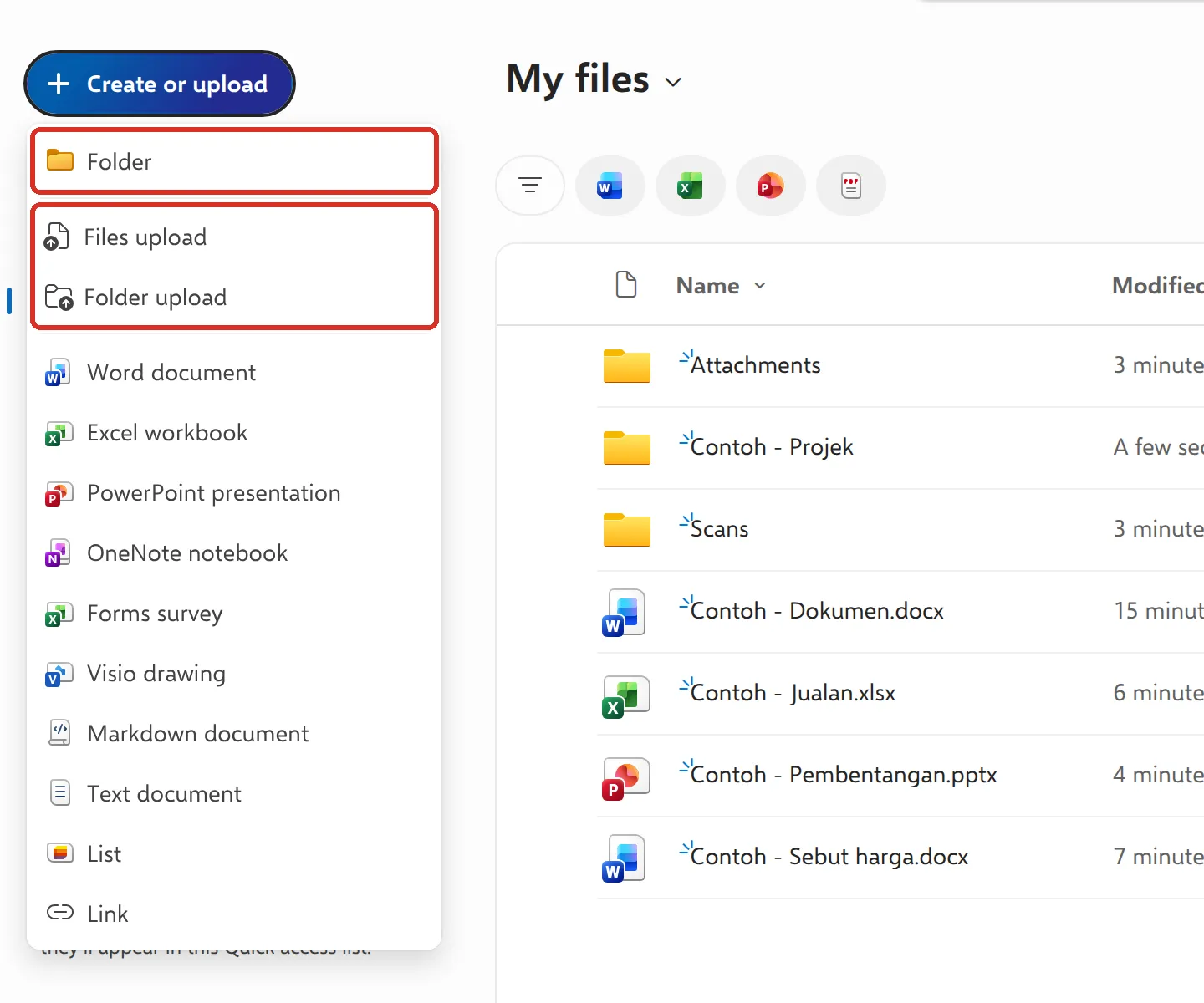Click the Word icon beside Word document
The image size is (1204, 1003).
coord(58,373)
